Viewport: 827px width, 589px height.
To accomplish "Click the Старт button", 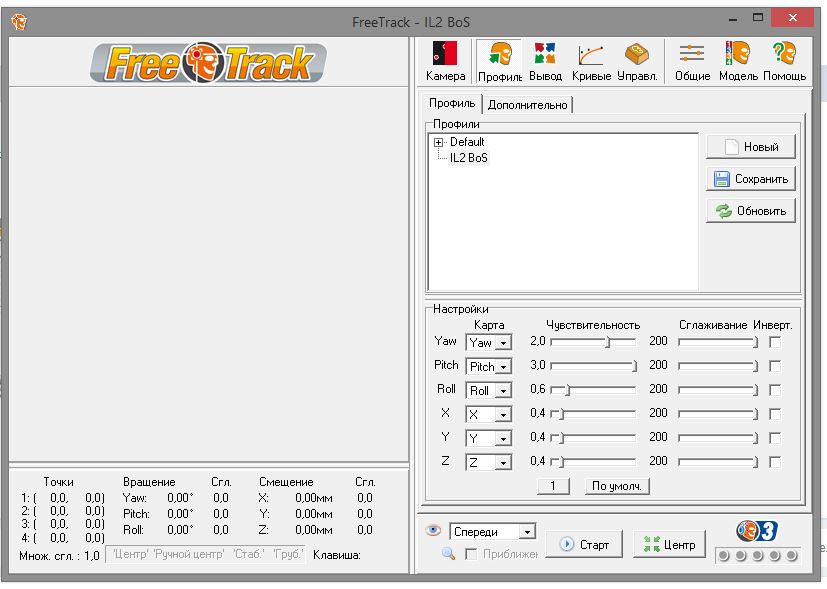I will tap(584, 544).
